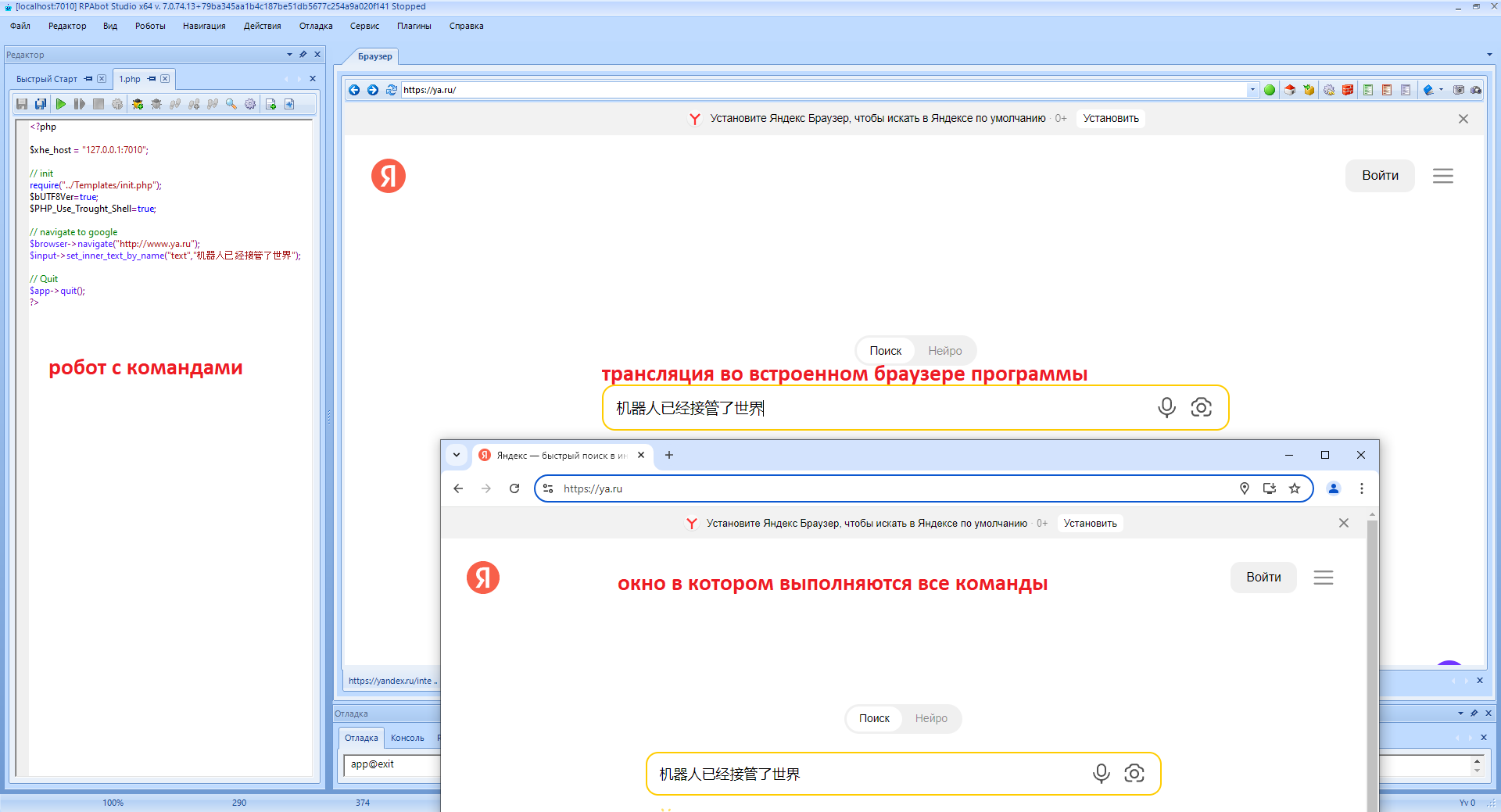Open the Chrome tab search chevron
This screenshot has height=812, width=1501.
pos(457,455)
